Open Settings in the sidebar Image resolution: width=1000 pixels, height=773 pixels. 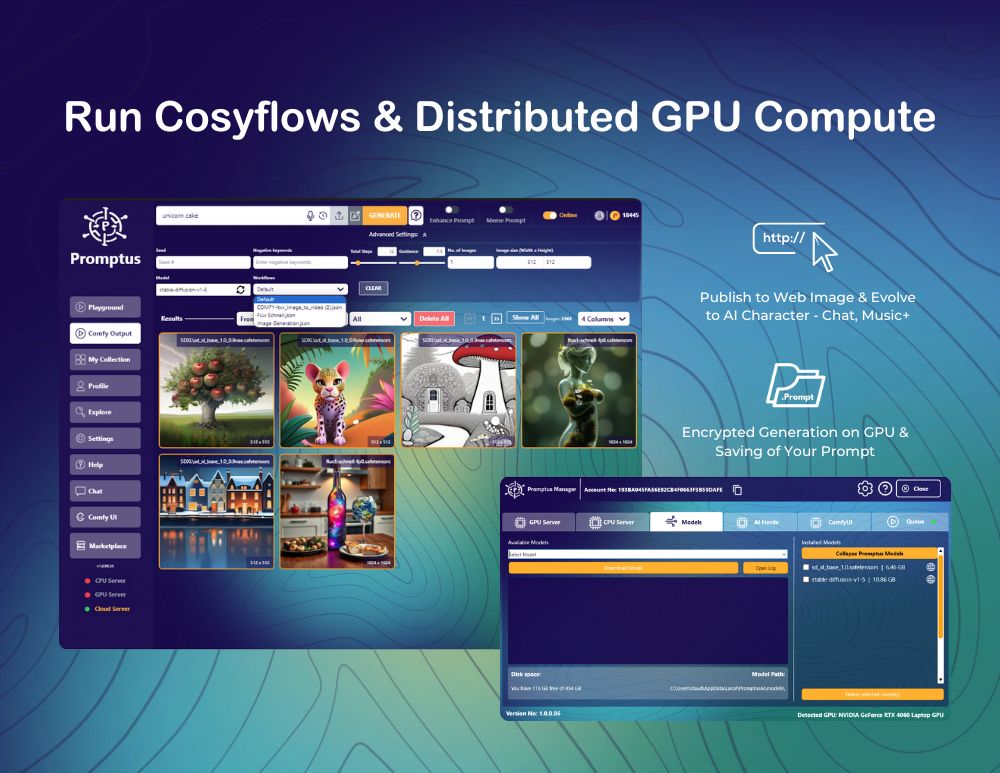click(105, 438)
